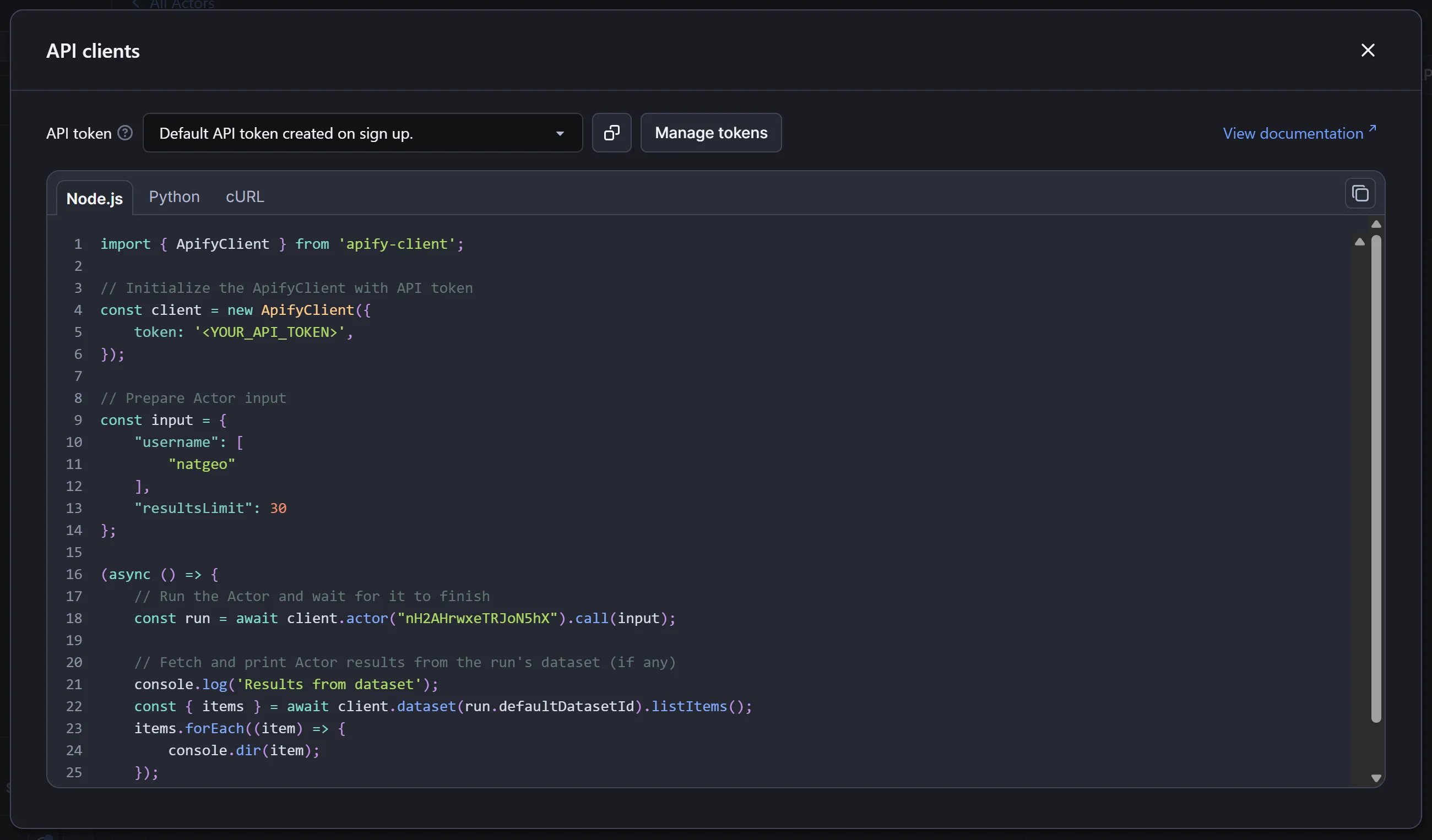Expand the API token selection dropdown

point(362,133)
